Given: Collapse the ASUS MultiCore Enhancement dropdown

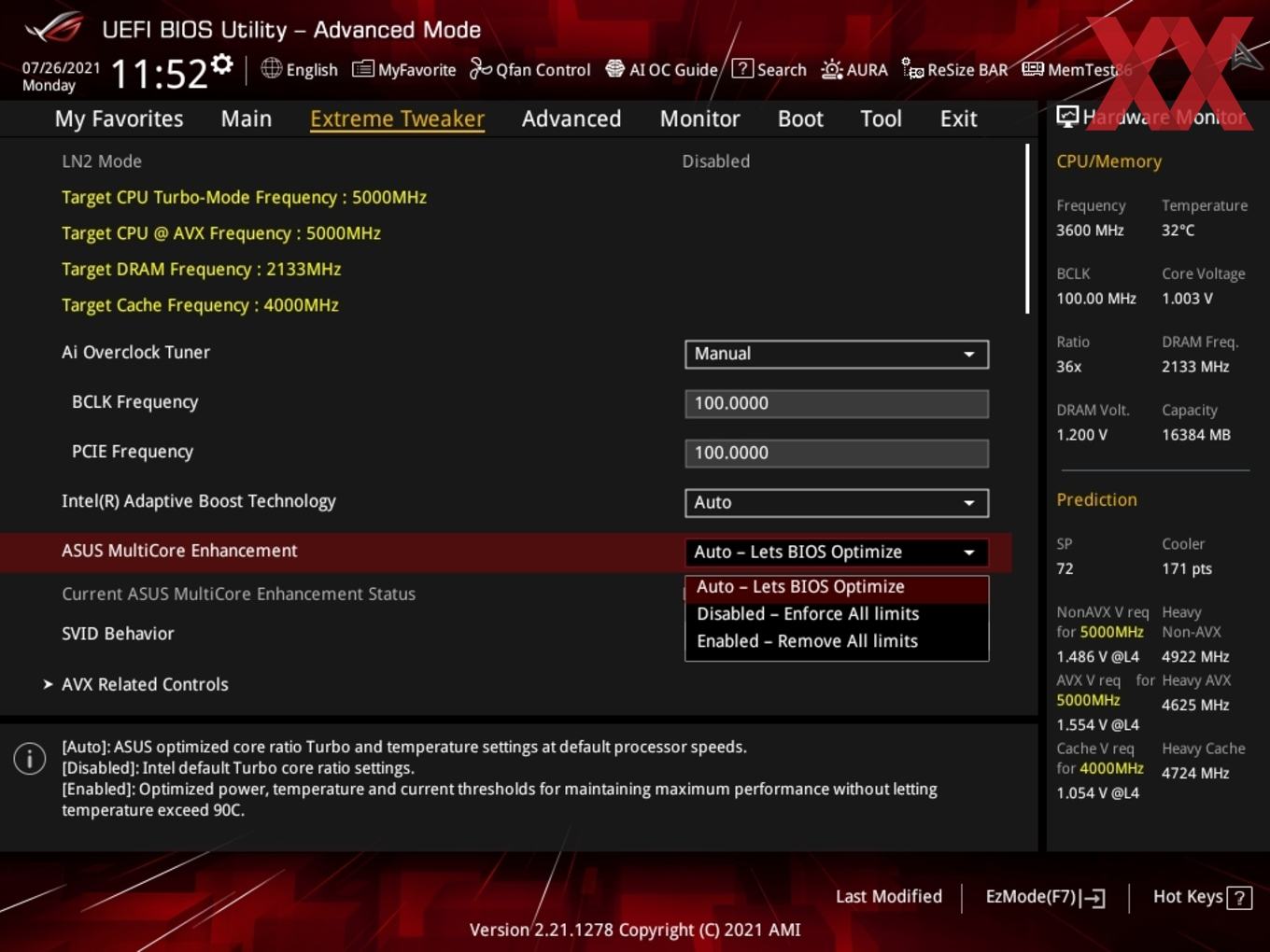Looking at the screenshot, I should 837,552.
